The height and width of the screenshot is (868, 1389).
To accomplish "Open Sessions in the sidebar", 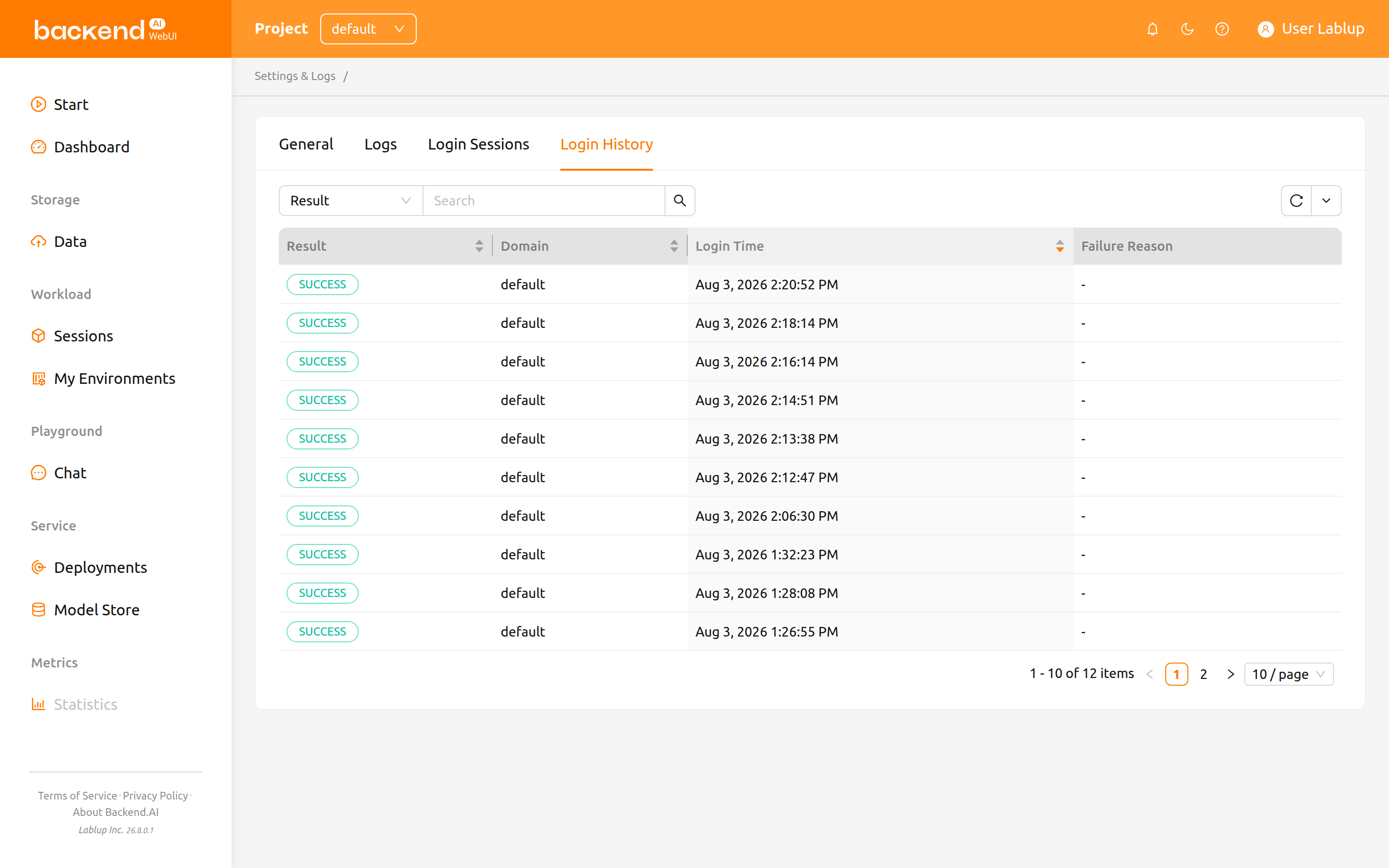I will tap(84, 336).
